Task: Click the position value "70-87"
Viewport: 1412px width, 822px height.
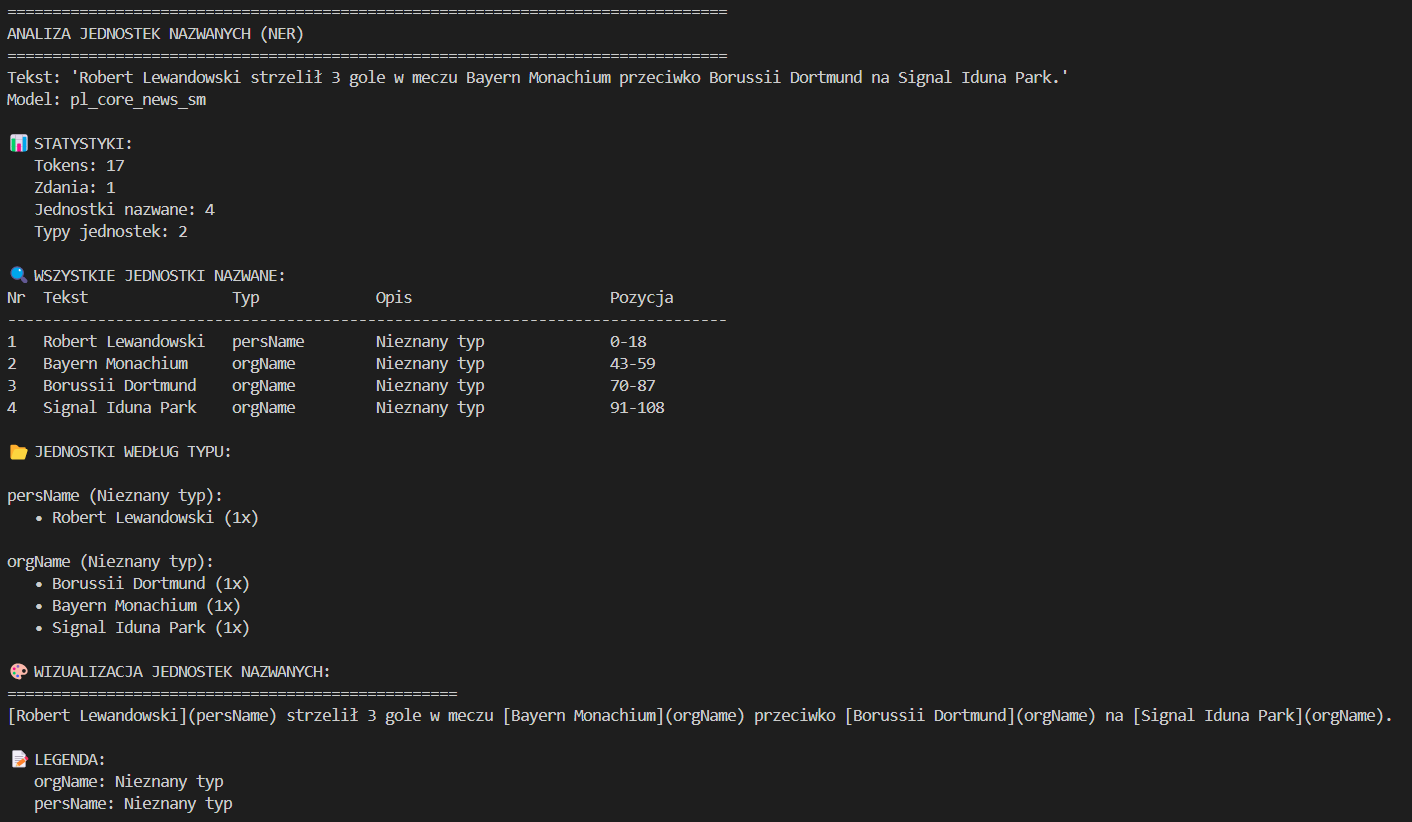Action: [633, 386]
